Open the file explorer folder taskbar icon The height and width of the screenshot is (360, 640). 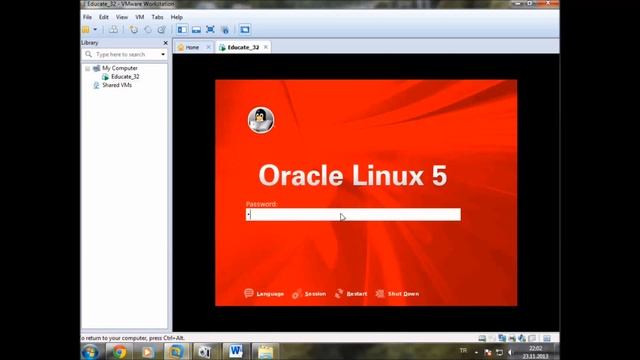[x=265, y=352]
